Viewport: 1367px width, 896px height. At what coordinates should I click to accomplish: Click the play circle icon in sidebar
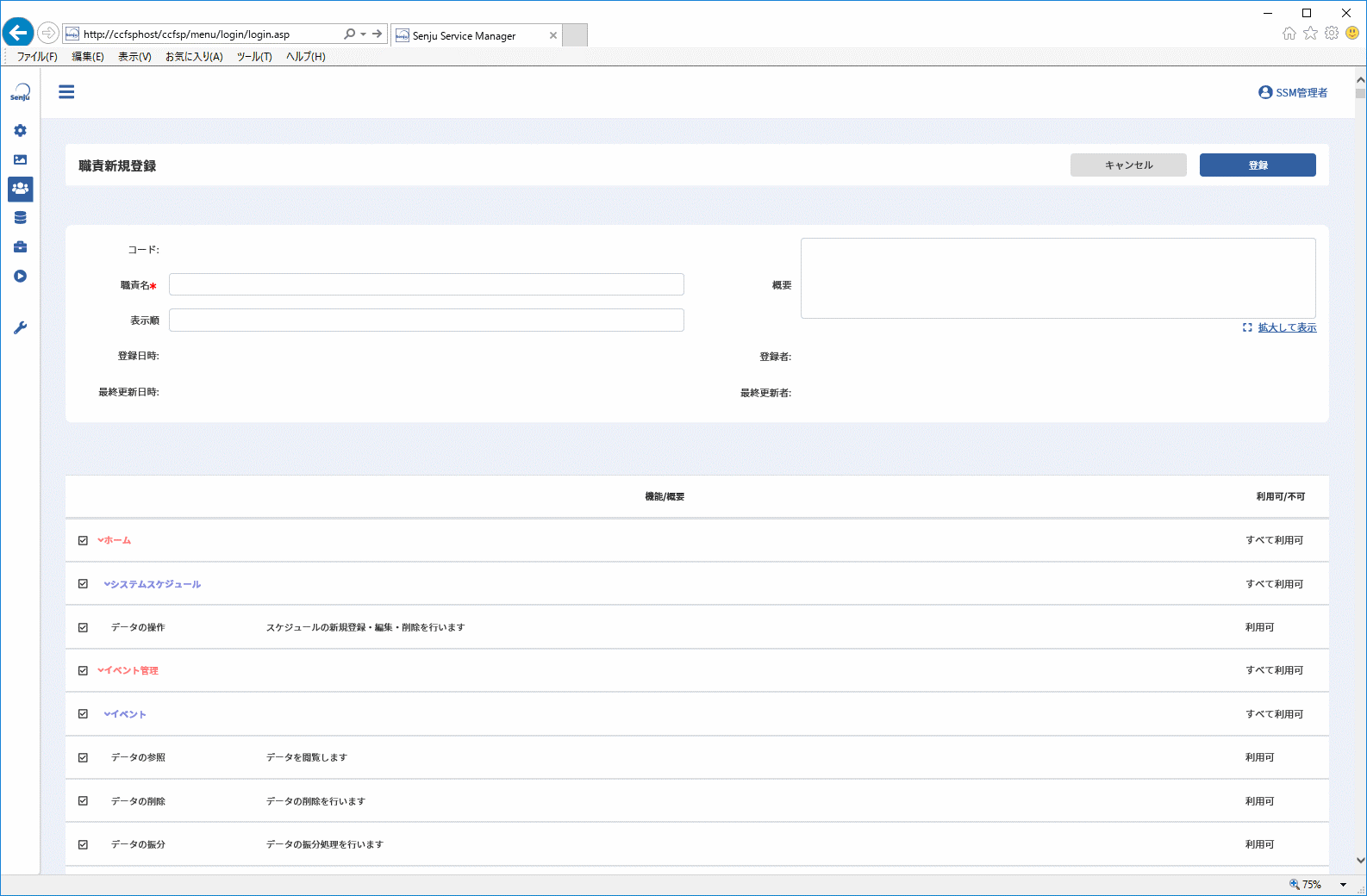[x=20, y=276]
